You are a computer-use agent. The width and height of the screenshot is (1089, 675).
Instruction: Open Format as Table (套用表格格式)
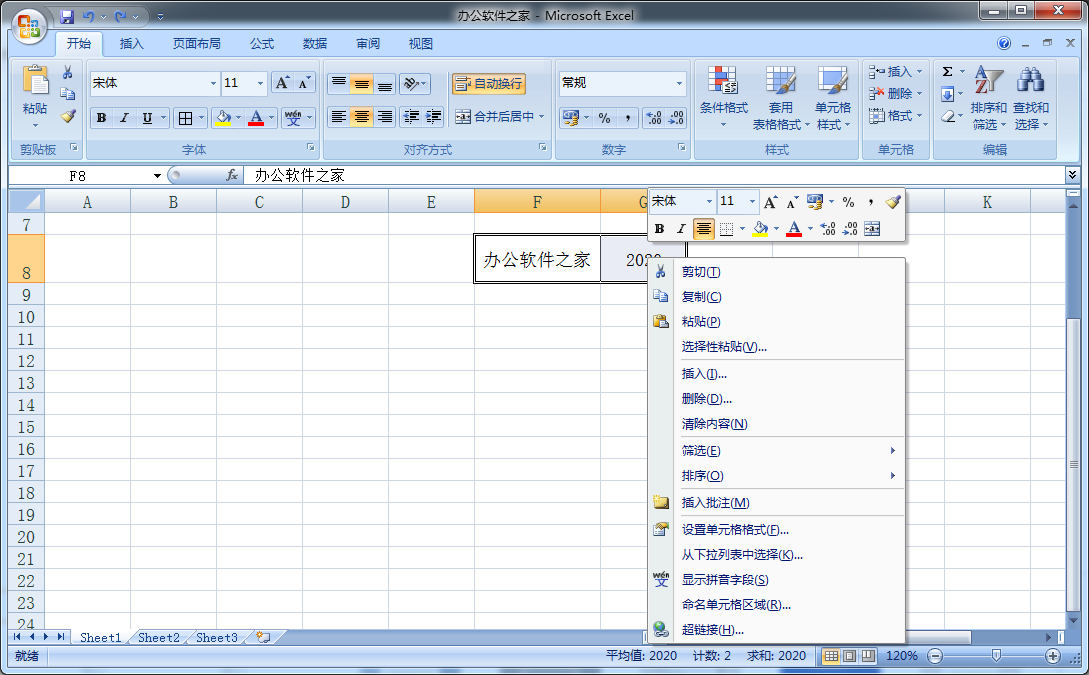(781, 97)
